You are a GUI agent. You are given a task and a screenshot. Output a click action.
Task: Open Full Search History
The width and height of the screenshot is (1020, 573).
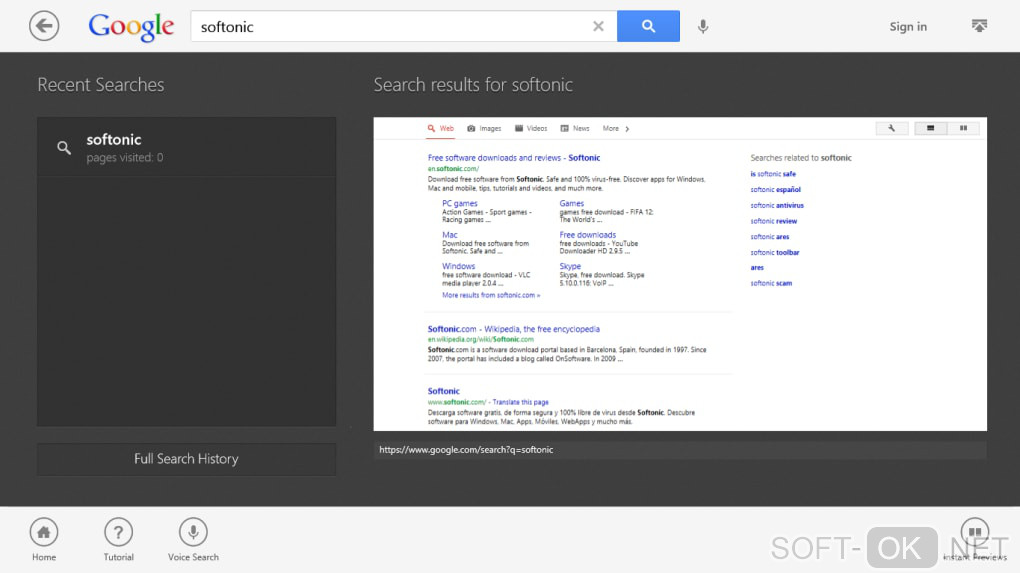click(x=187, y=459)
